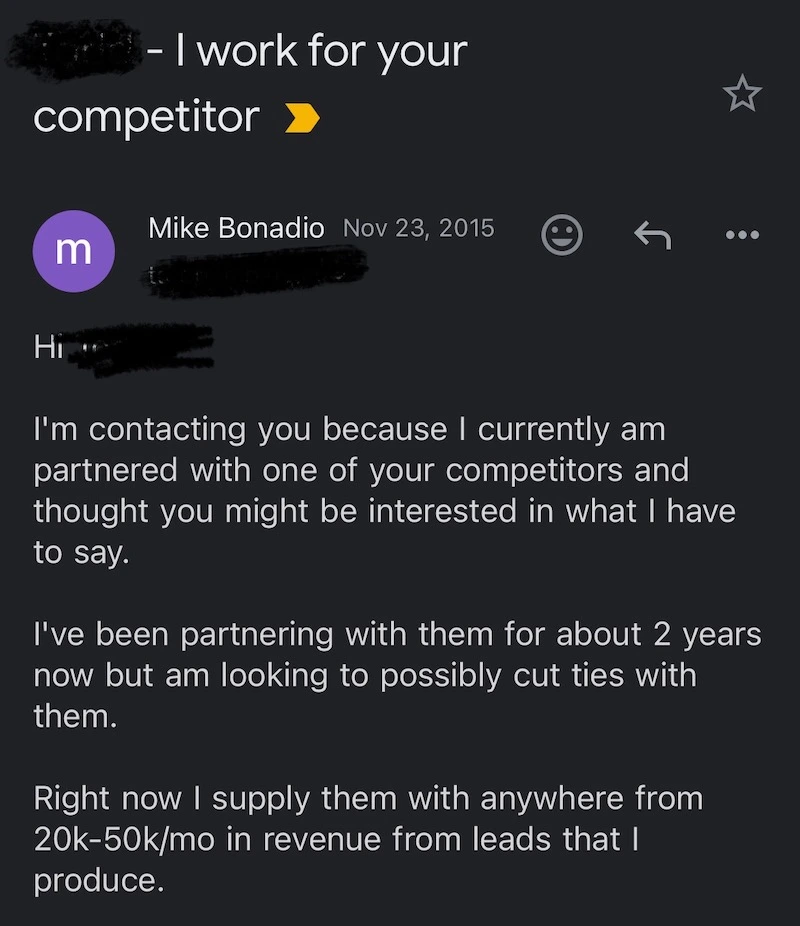Screen dimensions: 800x926
Task: Reply using the curved arrow icon
Action: [652, 236]
